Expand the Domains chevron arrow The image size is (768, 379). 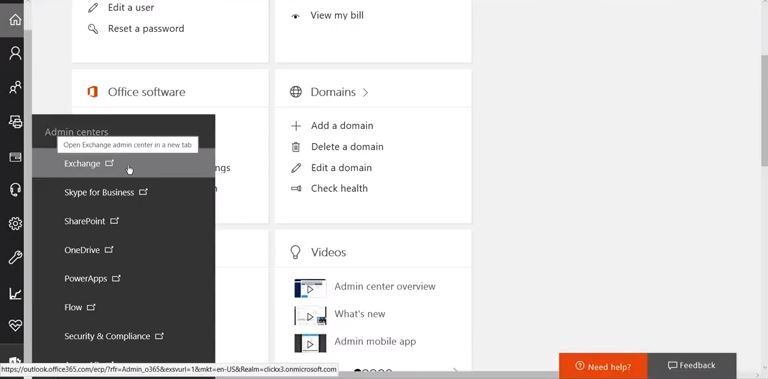tap(365, 92)
